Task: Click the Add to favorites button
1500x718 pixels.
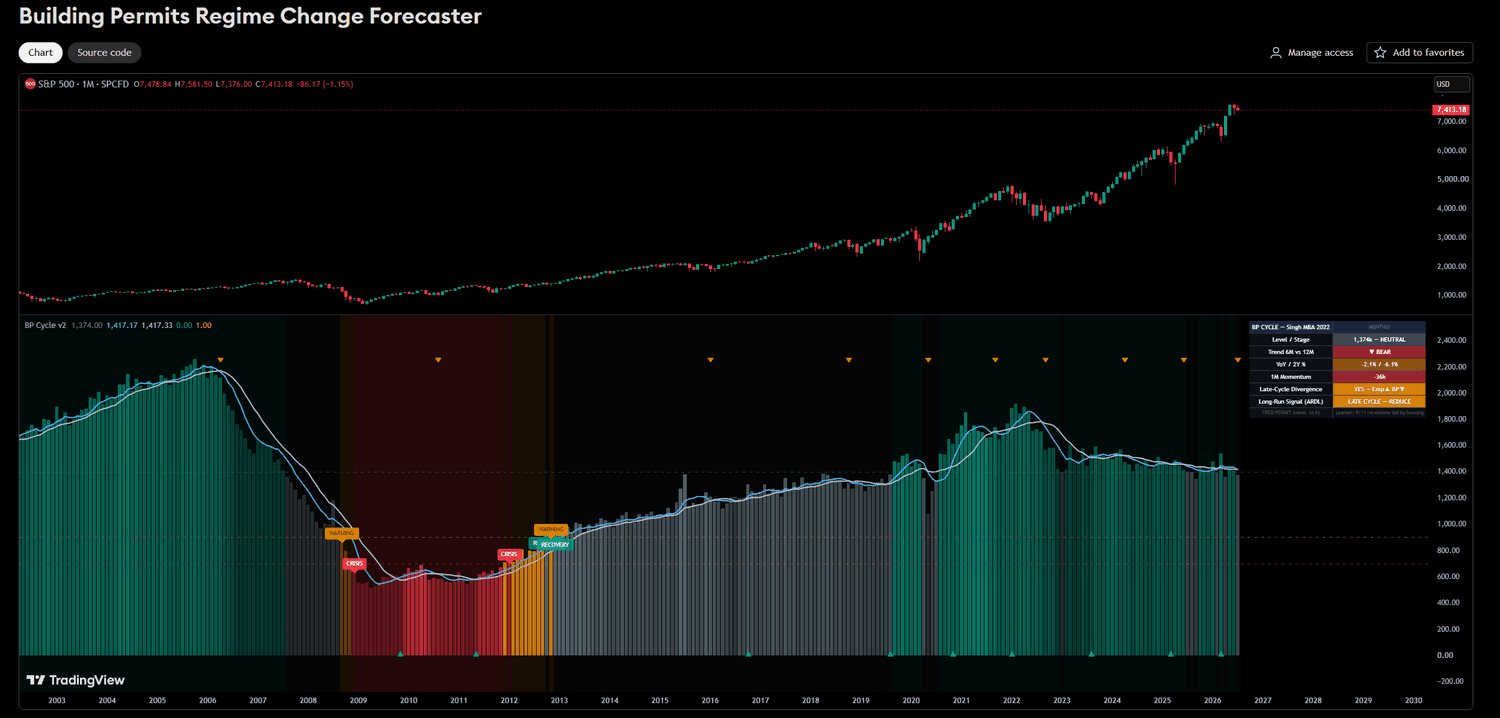Action: coord(1420,52)
